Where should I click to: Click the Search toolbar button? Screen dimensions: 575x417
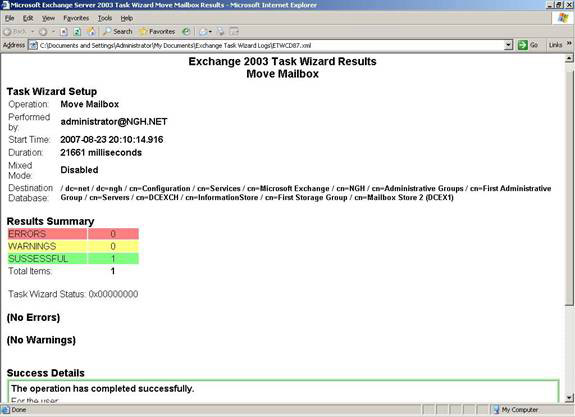[x=118, y=32]
